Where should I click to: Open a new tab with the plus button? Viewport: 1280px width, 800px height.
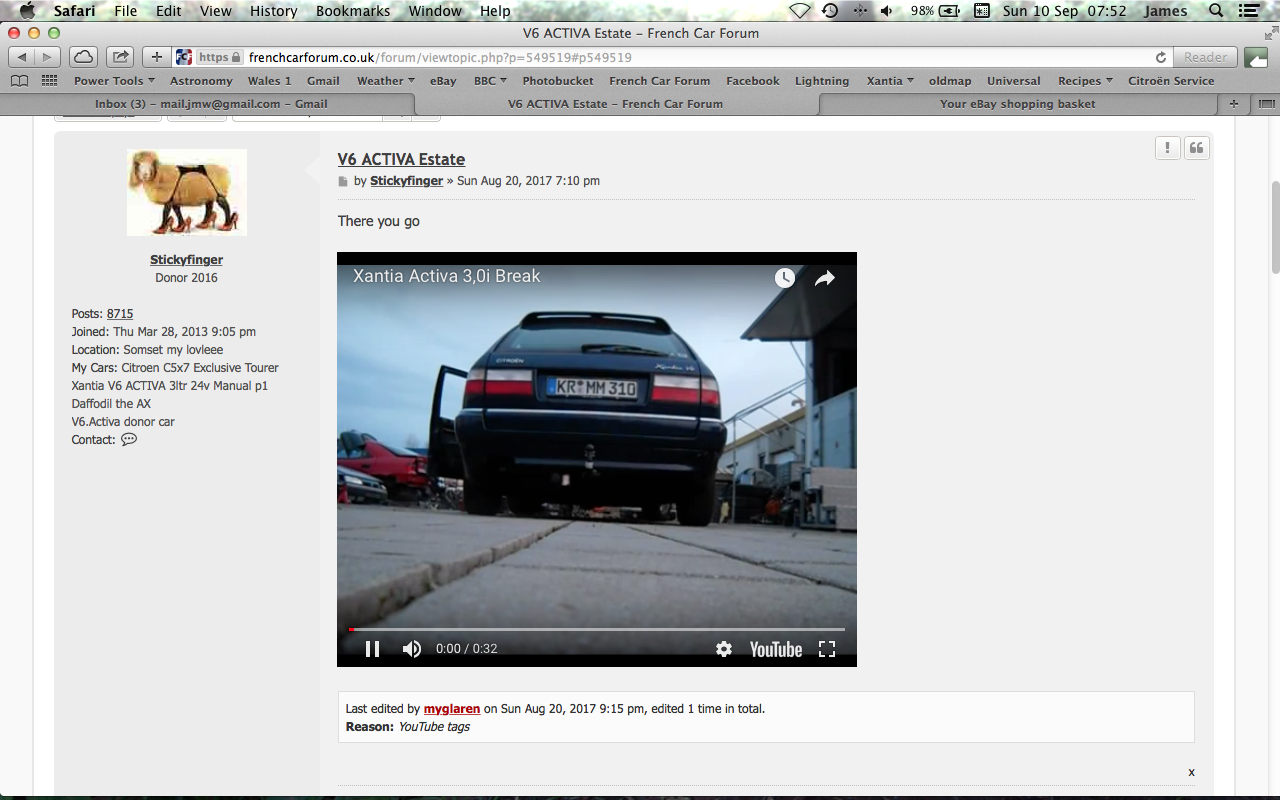click(1234, 104)
